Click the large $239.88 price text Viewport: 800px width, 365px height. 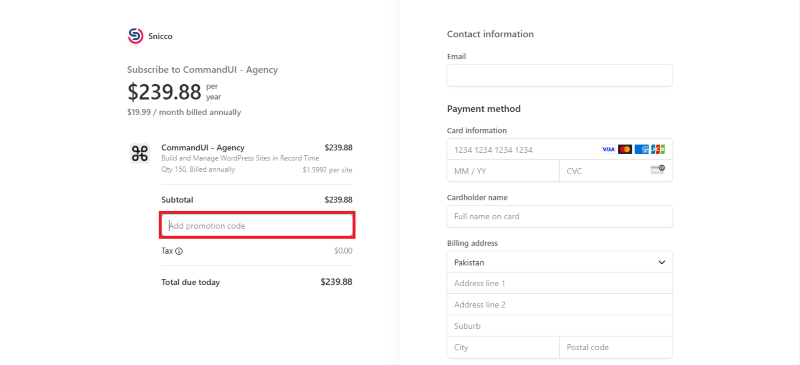[164, 92]
